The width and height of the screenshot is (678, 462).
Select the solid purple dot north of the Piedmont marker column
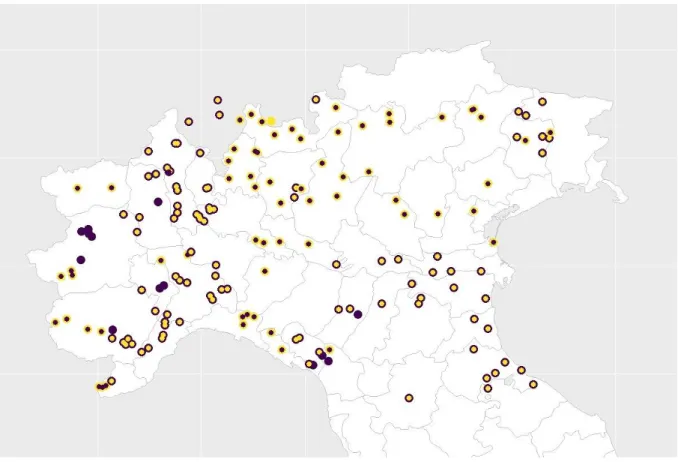pyautogui.click(x=158, y=202)
